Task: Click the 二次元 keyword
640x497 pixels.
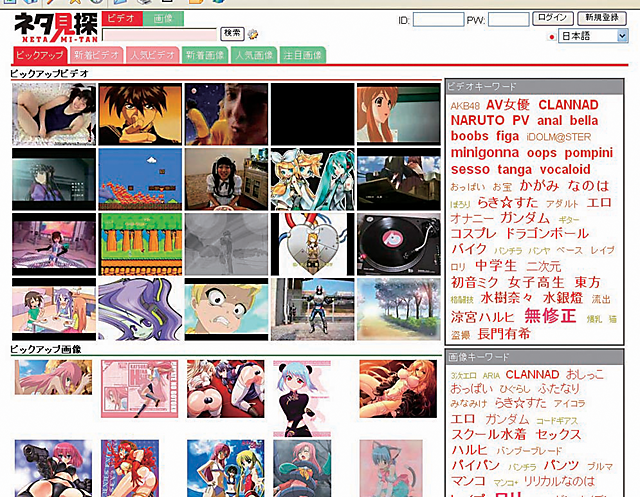Action: 543,266
